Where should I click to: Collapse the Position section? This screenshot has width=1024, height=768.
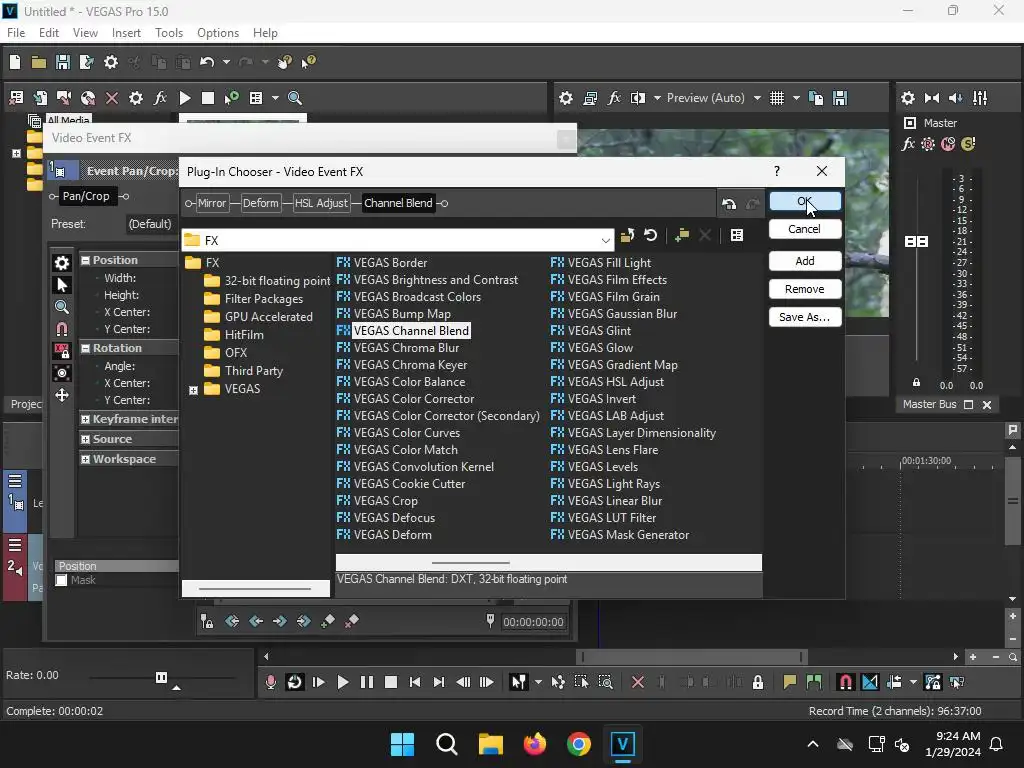click(85, 260)
